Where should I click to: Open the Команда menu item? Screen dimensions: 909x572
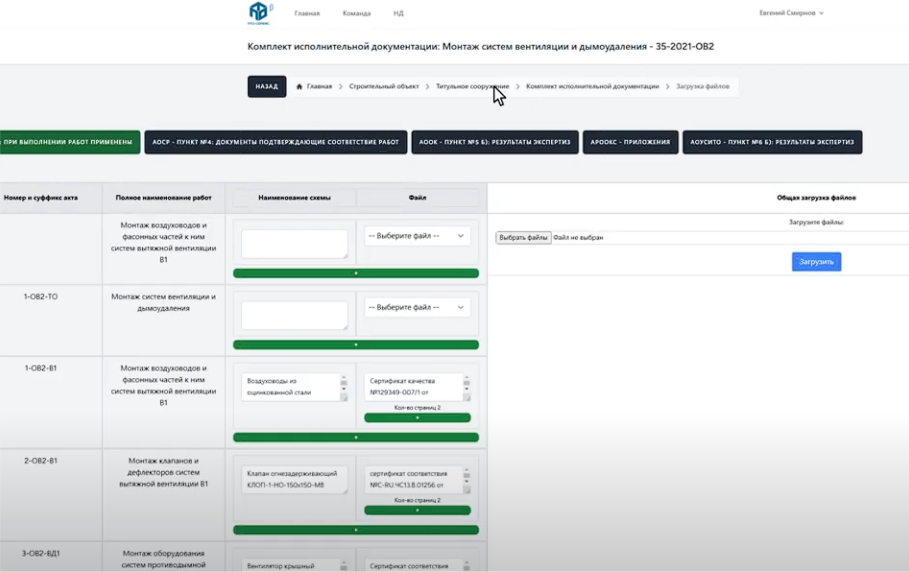(356, 14)
